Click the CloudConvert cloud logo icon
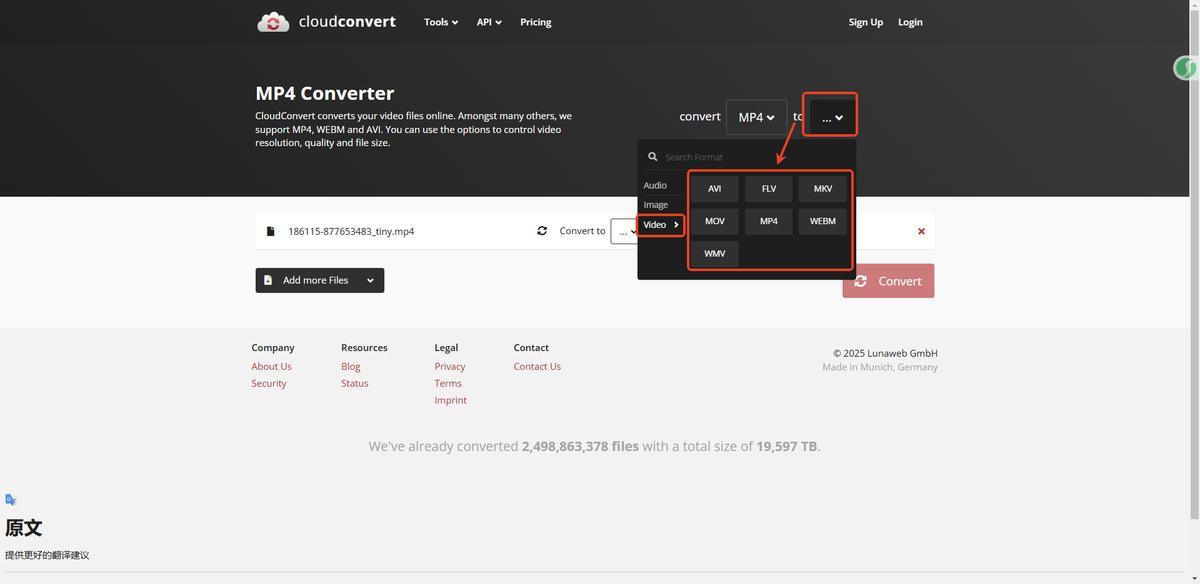Screen dimensions: 1200x584 click(273, 22)
